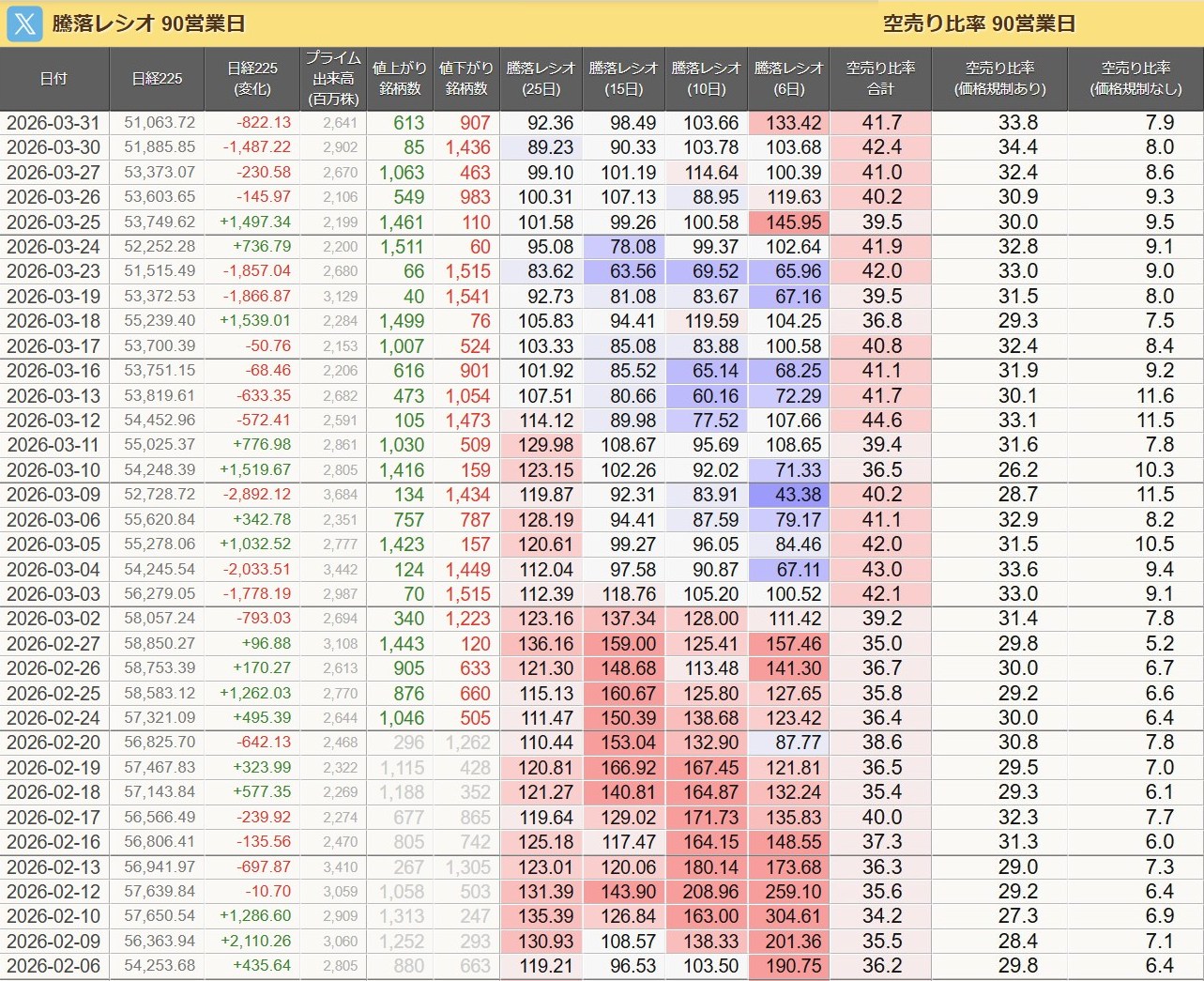The width and height of the screenshot is (1204, 981).
Task: Select the 2026-03-31 date cell
Action: click(x=53, y=123)
